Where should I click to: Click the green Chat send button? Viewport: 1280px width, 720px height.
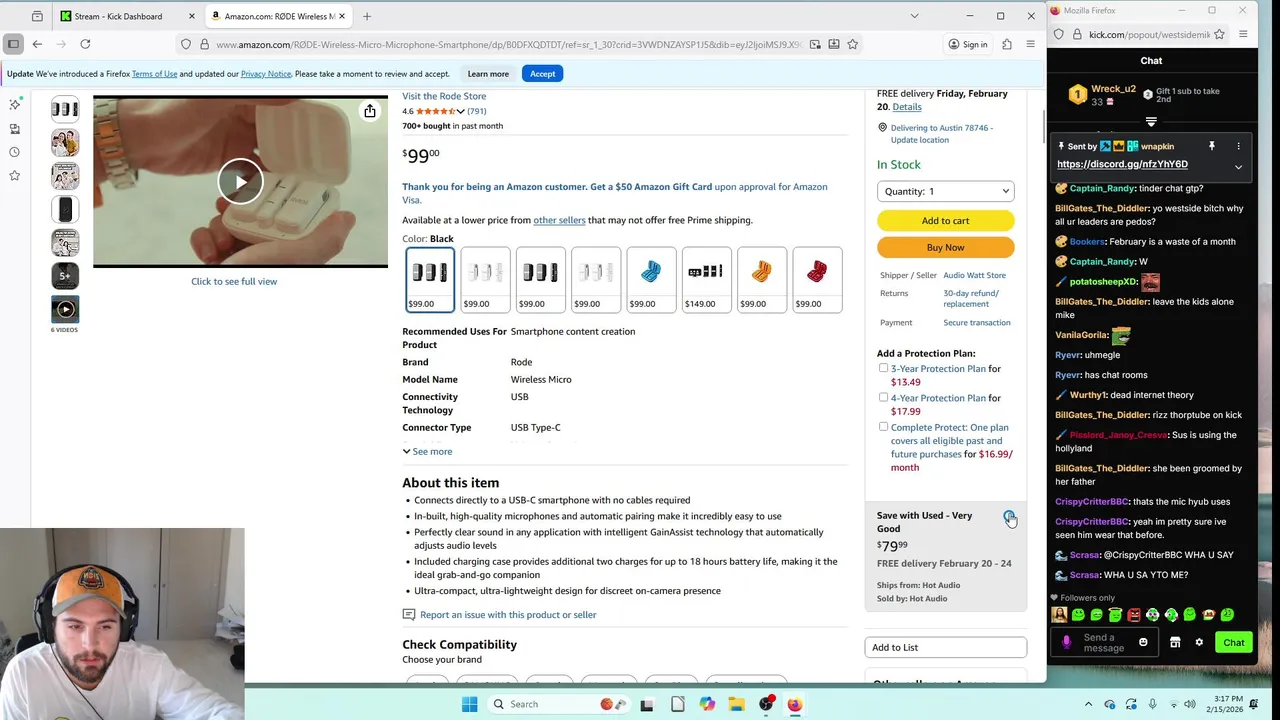pos(1234,642)
